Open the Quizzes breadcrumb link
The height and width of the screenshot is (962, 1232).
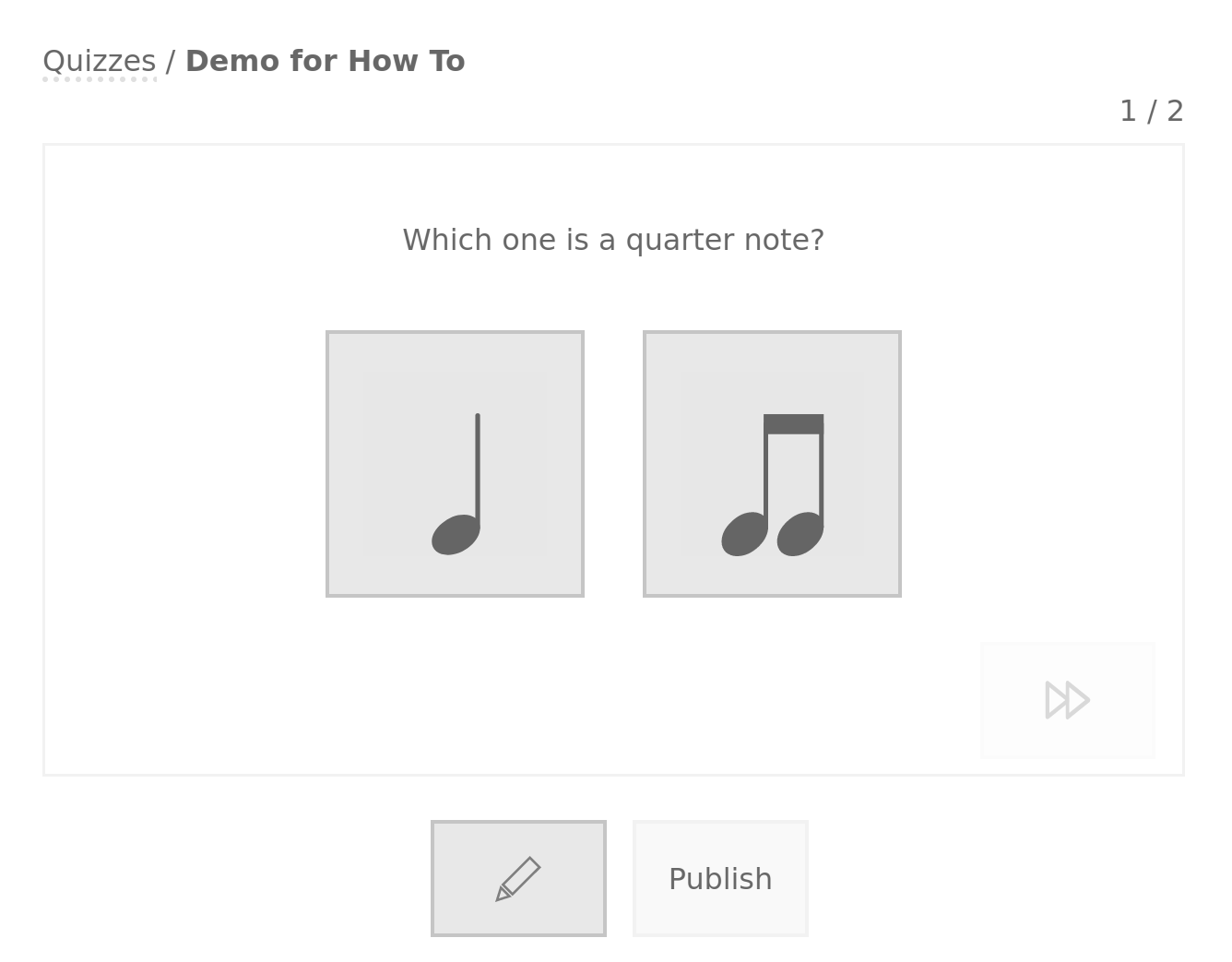point(100,62)
